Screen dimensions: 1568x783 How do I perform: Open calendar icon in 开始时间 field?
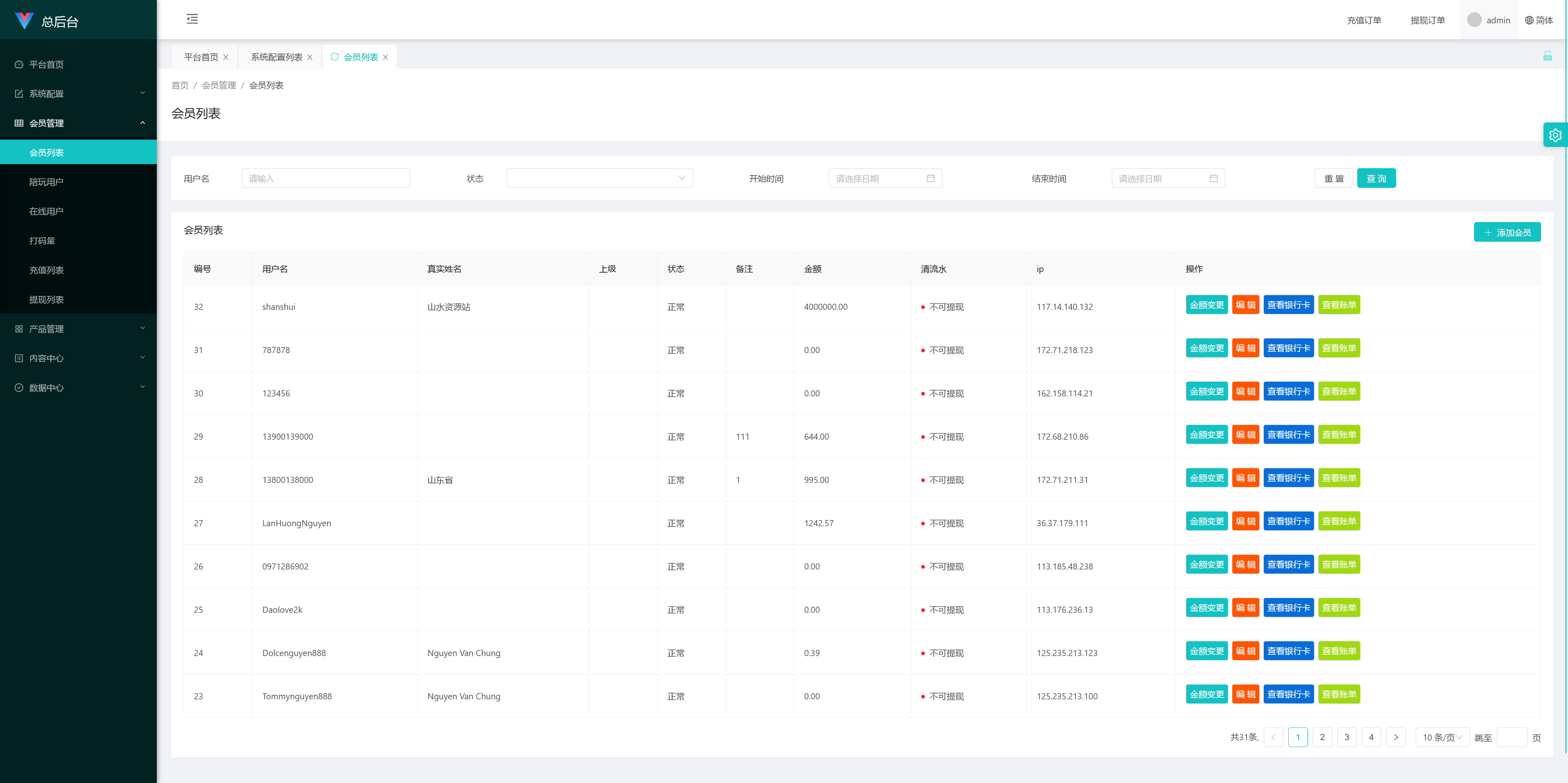click(930, 178)
